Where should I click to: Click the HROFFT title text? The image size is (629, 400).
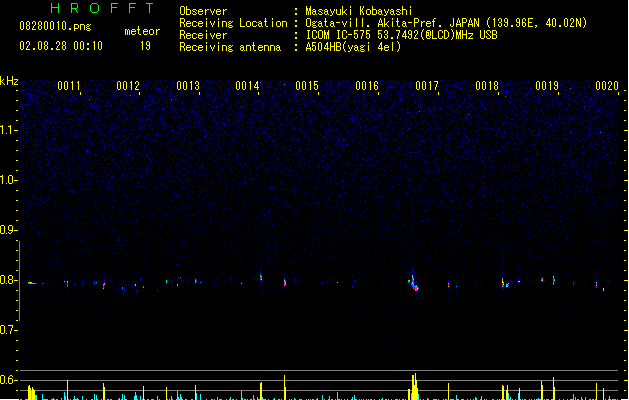(x=103, y=8)
